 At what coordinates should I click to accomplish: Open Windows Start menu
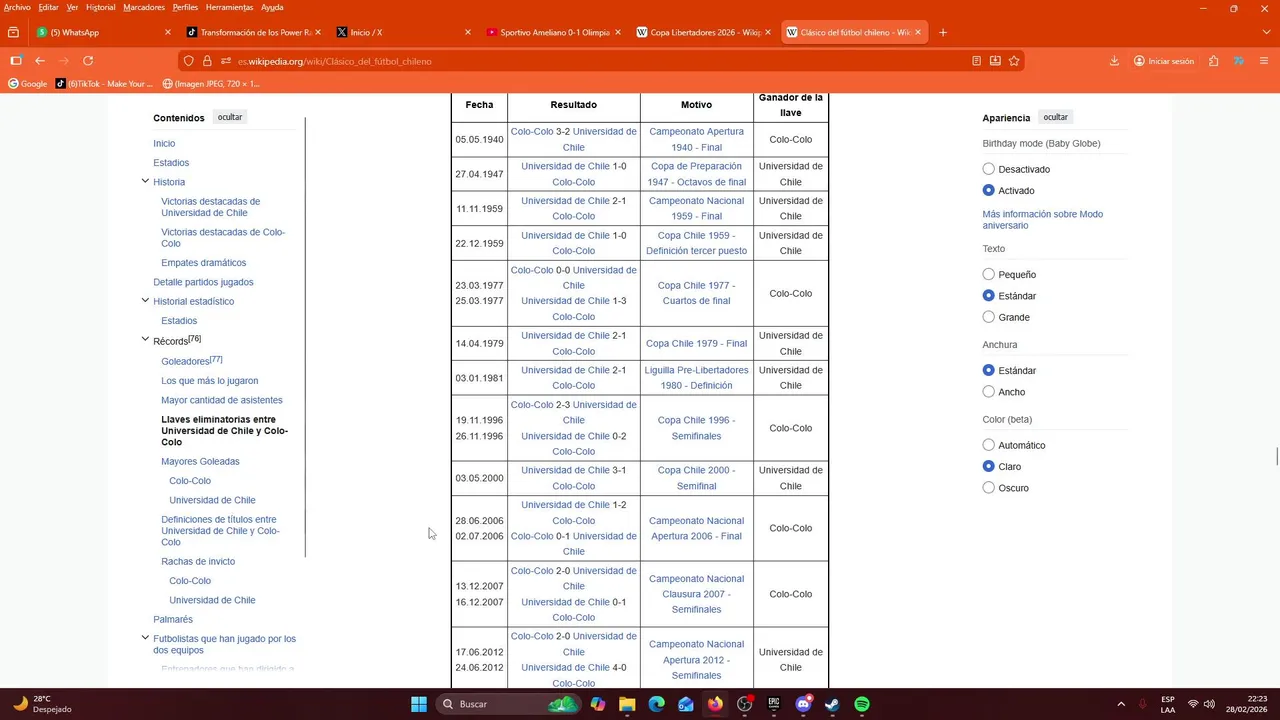point(419,704)
